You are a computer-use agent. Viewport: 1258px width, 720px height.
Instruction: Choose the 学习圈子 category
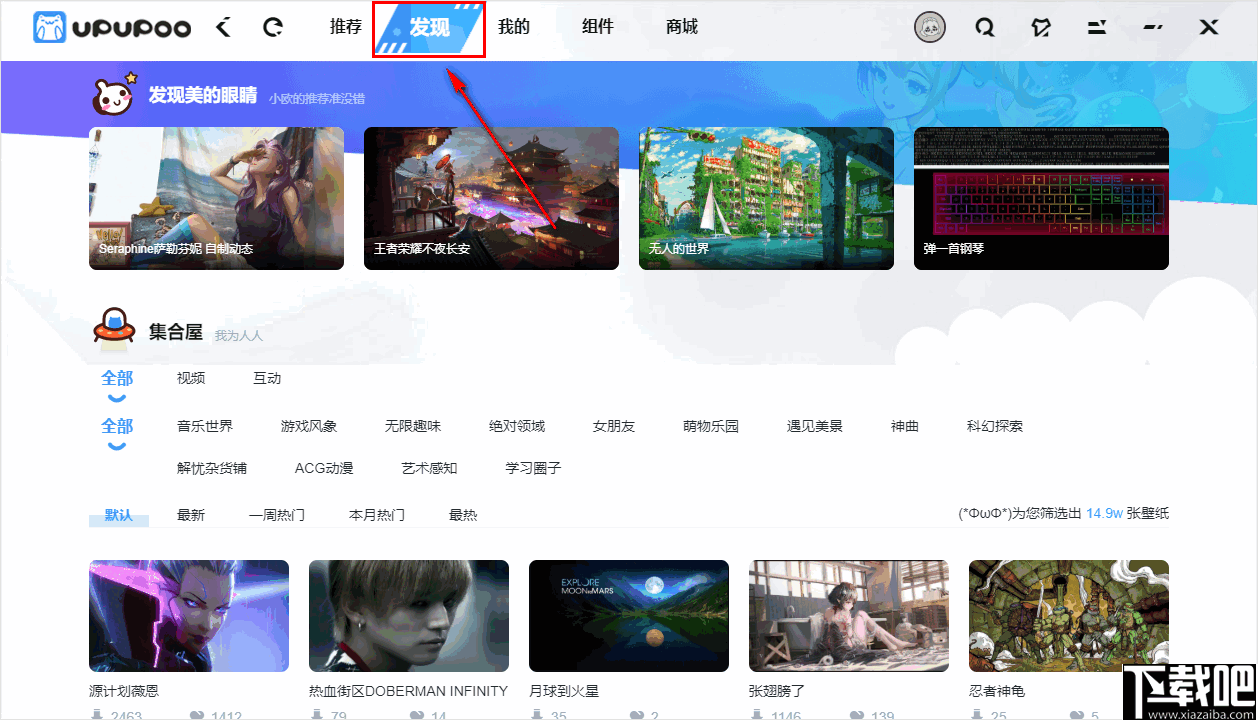(533, 468)
